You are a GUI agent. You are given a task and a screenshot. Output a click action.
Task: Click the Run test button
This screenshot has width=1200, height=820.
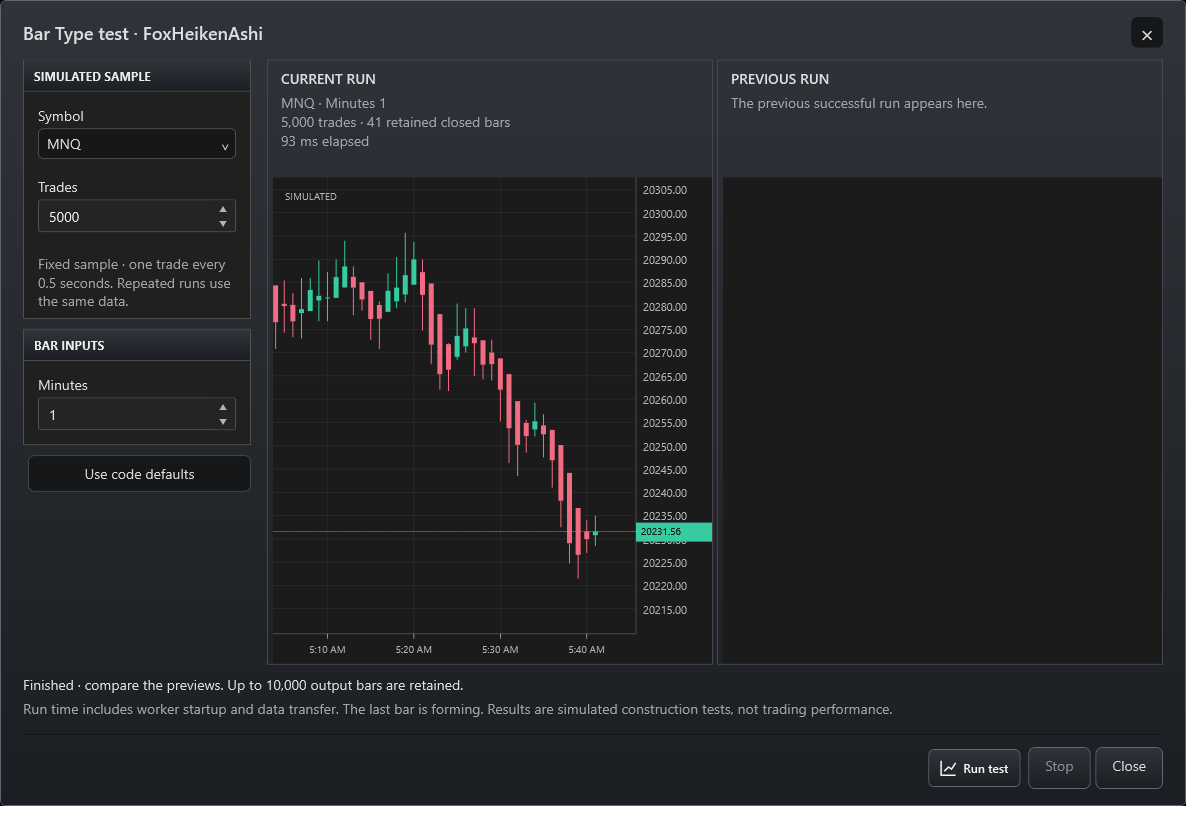tap(974, 768)
